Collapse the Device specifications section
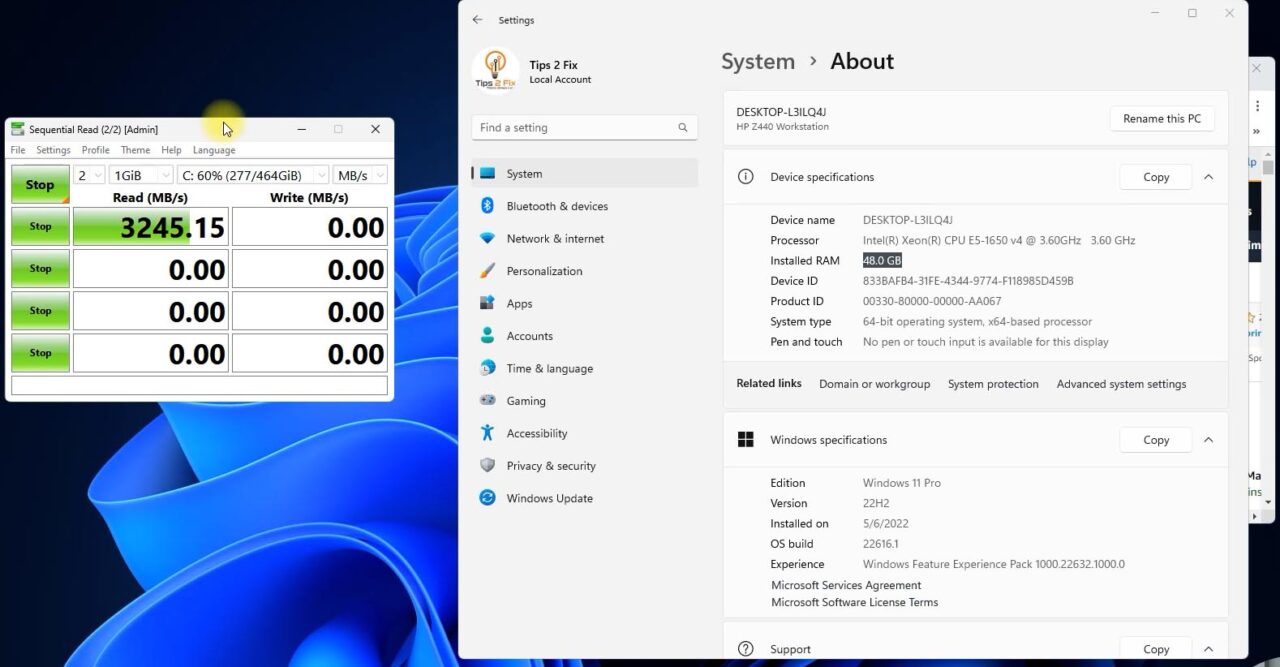This screenshot has height=667, width=1280. point(1208,177)
